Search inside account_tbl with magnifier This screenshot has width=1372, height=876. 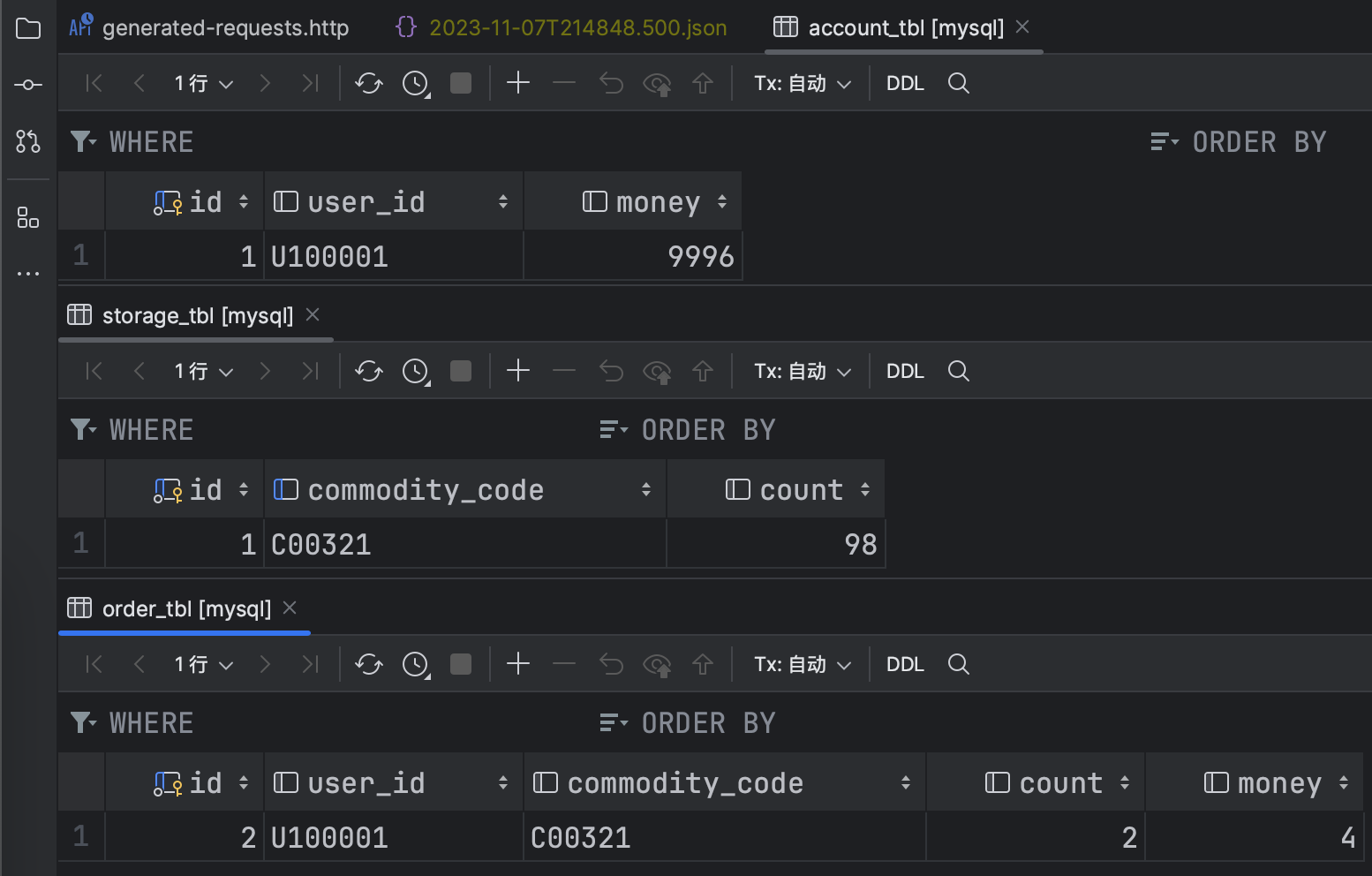click(959, 83)
